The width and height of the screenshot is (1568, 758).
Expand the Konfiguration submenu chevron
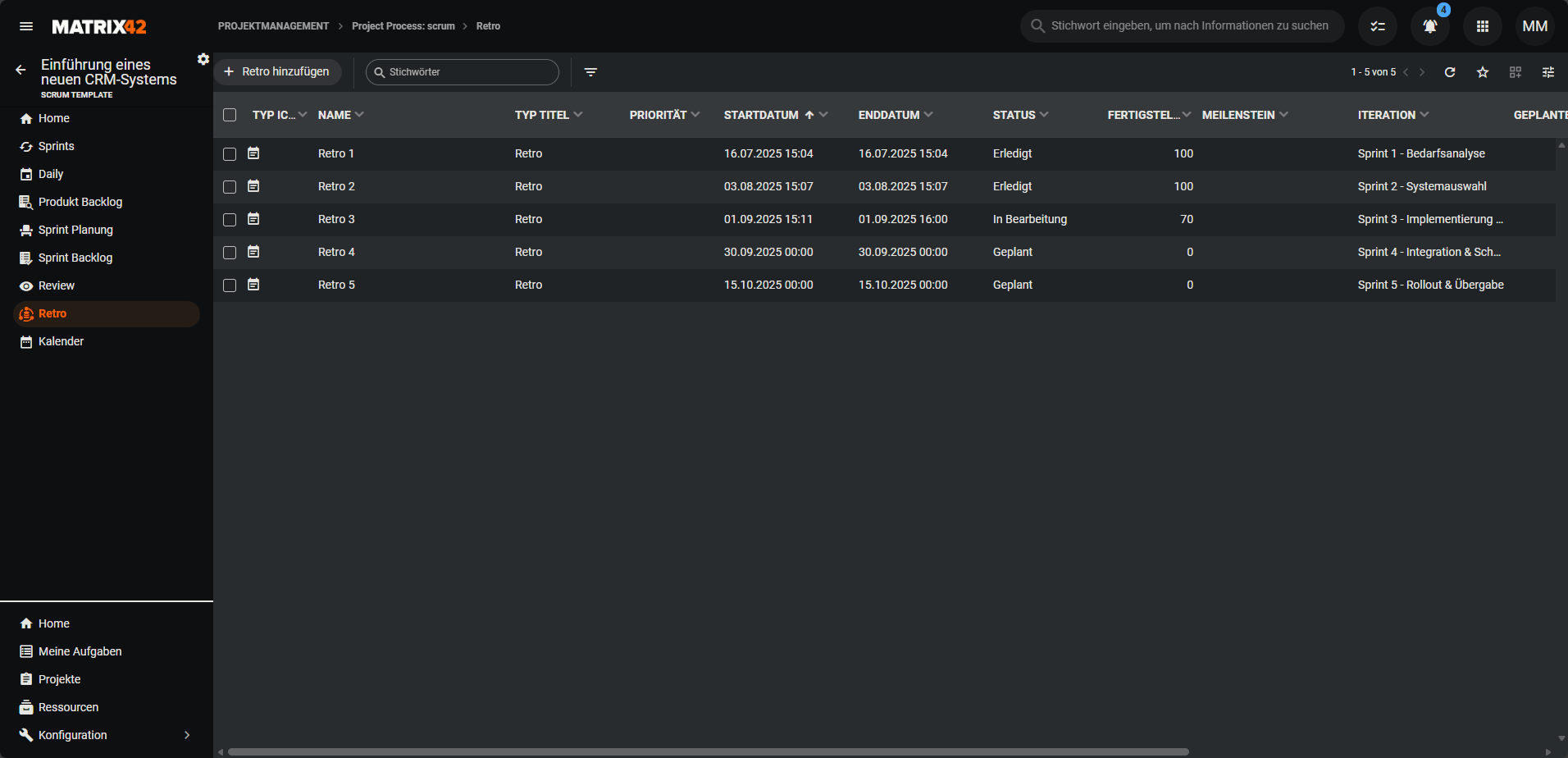[x=187, y=735]
